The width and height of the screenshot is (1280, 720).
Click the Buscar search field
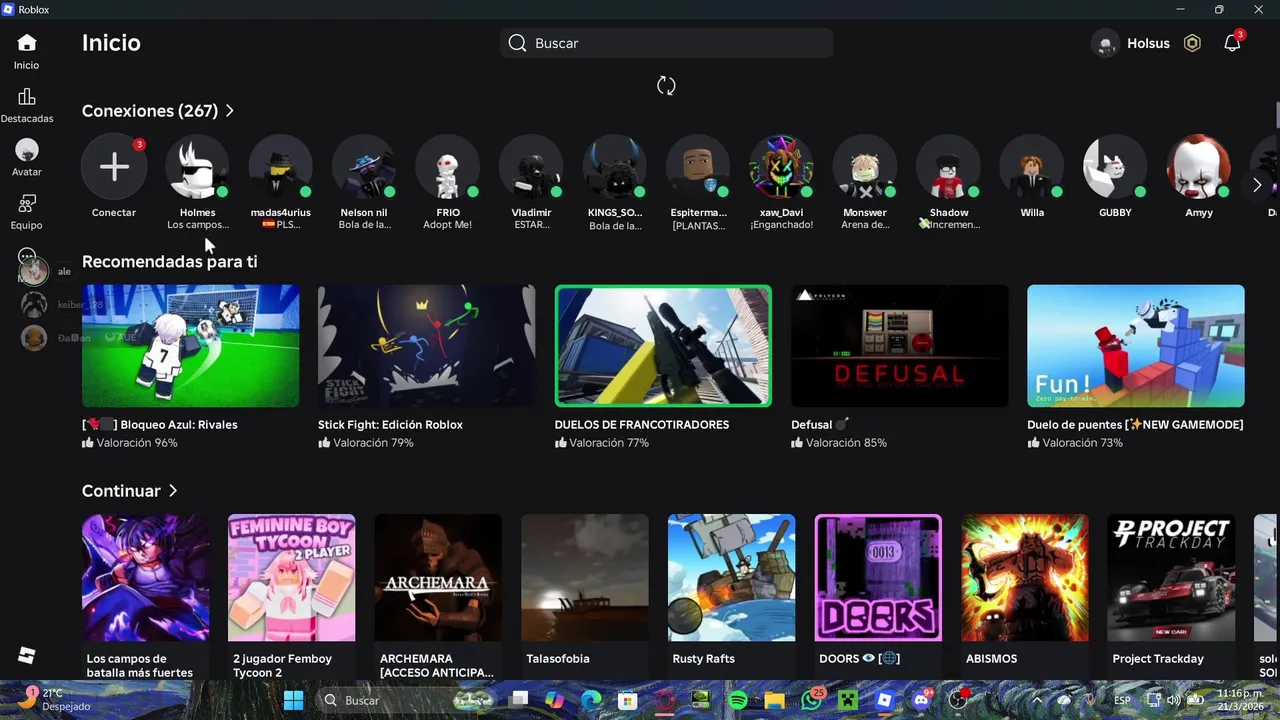point(666,43)
